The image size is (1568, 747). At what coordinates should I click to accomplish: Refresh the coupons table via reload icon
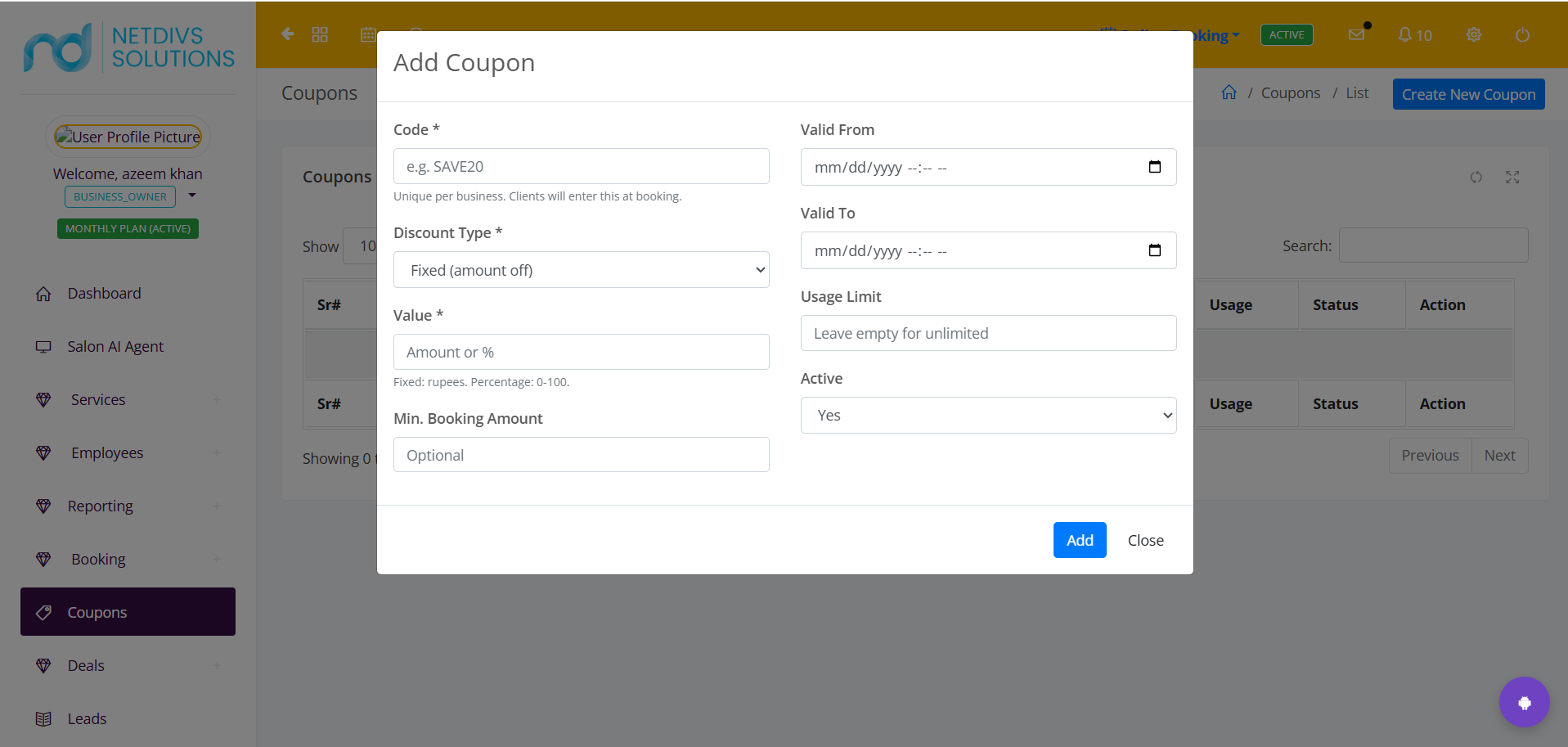pyautogui.click(x=1476, y=177)
